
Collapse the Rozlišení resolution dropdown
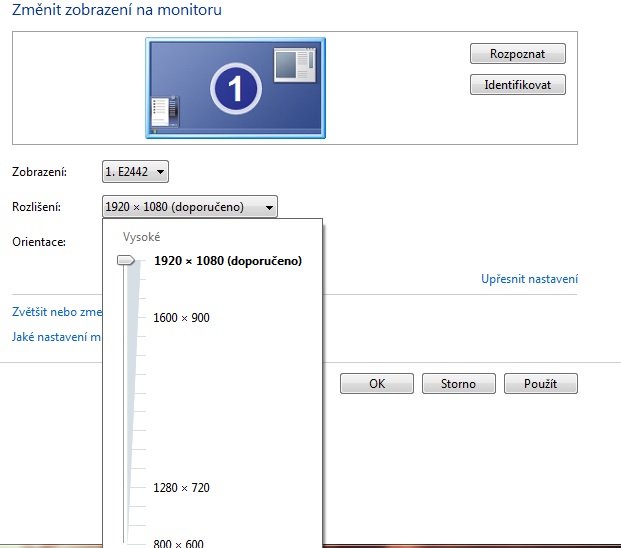click(189, 207)
